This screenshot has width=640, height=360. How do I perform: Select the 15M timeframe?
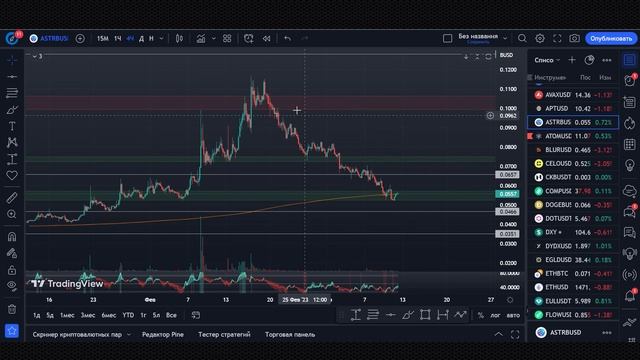coord(102,38)
